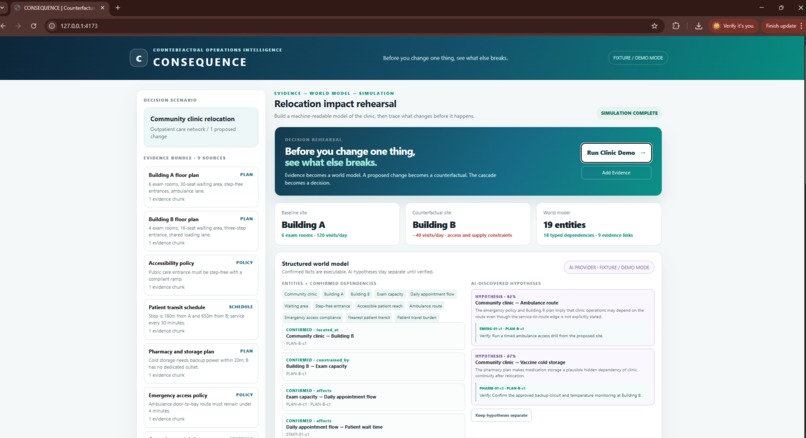Click the Finish update button

coord(781,26)
